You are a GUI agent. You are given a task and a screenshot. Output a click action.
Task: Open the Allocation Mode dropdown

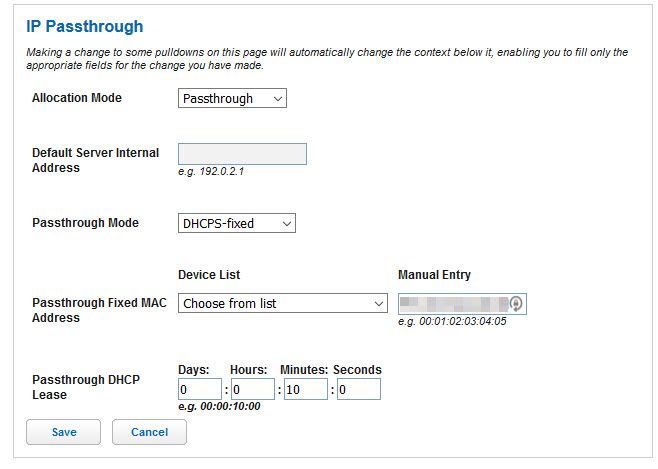(232, 98)
